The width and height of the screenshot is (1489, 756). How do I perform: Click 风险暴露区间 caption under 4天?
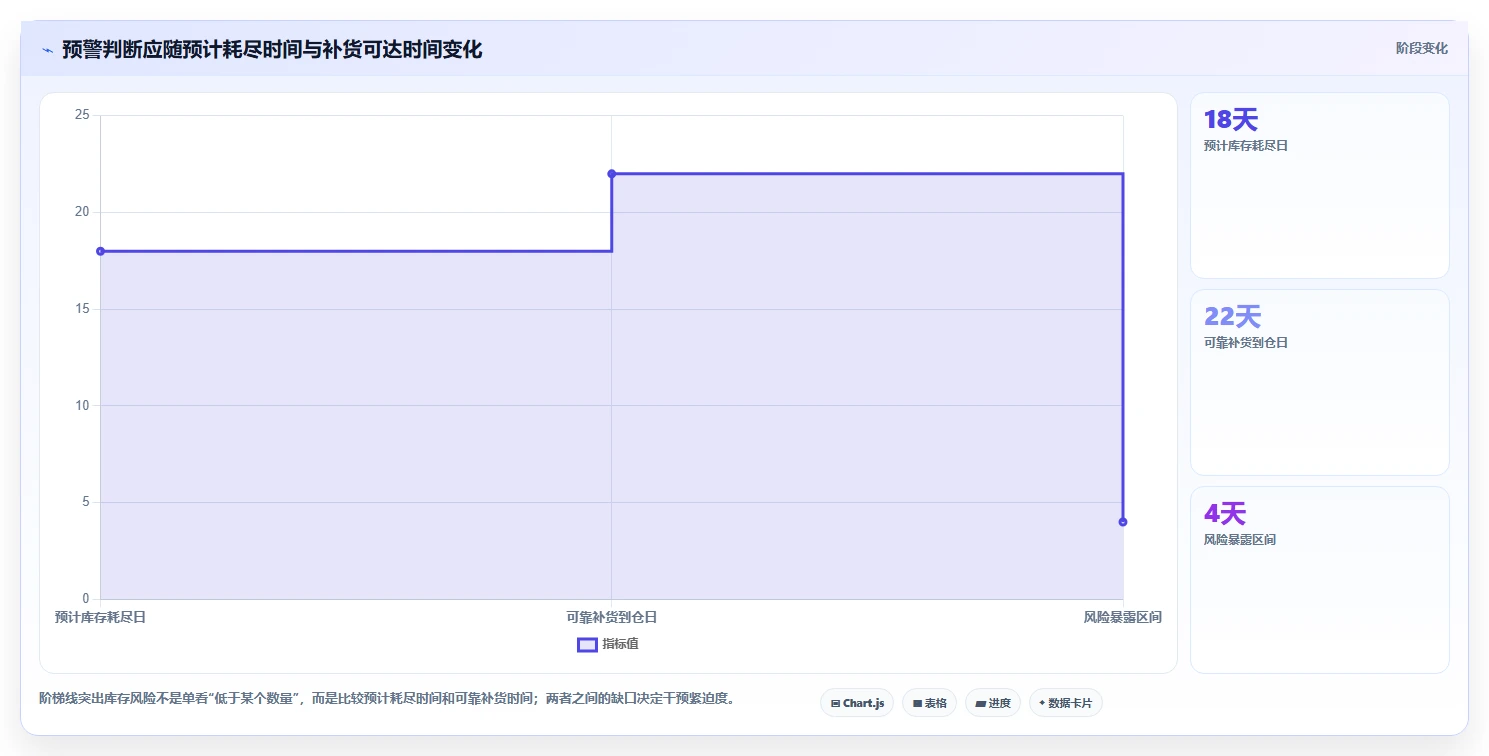pos(1240,540)
